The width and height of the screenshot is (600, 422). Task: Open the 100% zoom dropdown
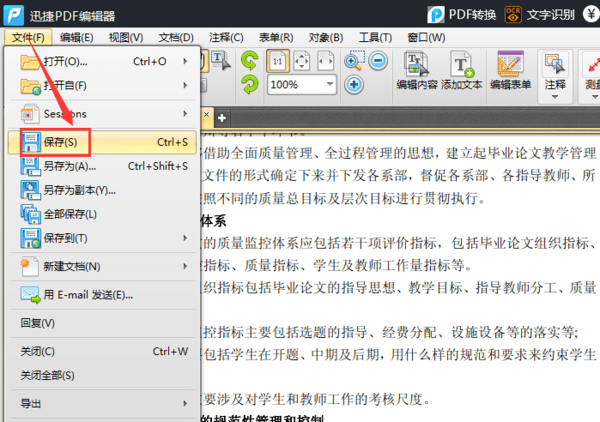[330, 85]
